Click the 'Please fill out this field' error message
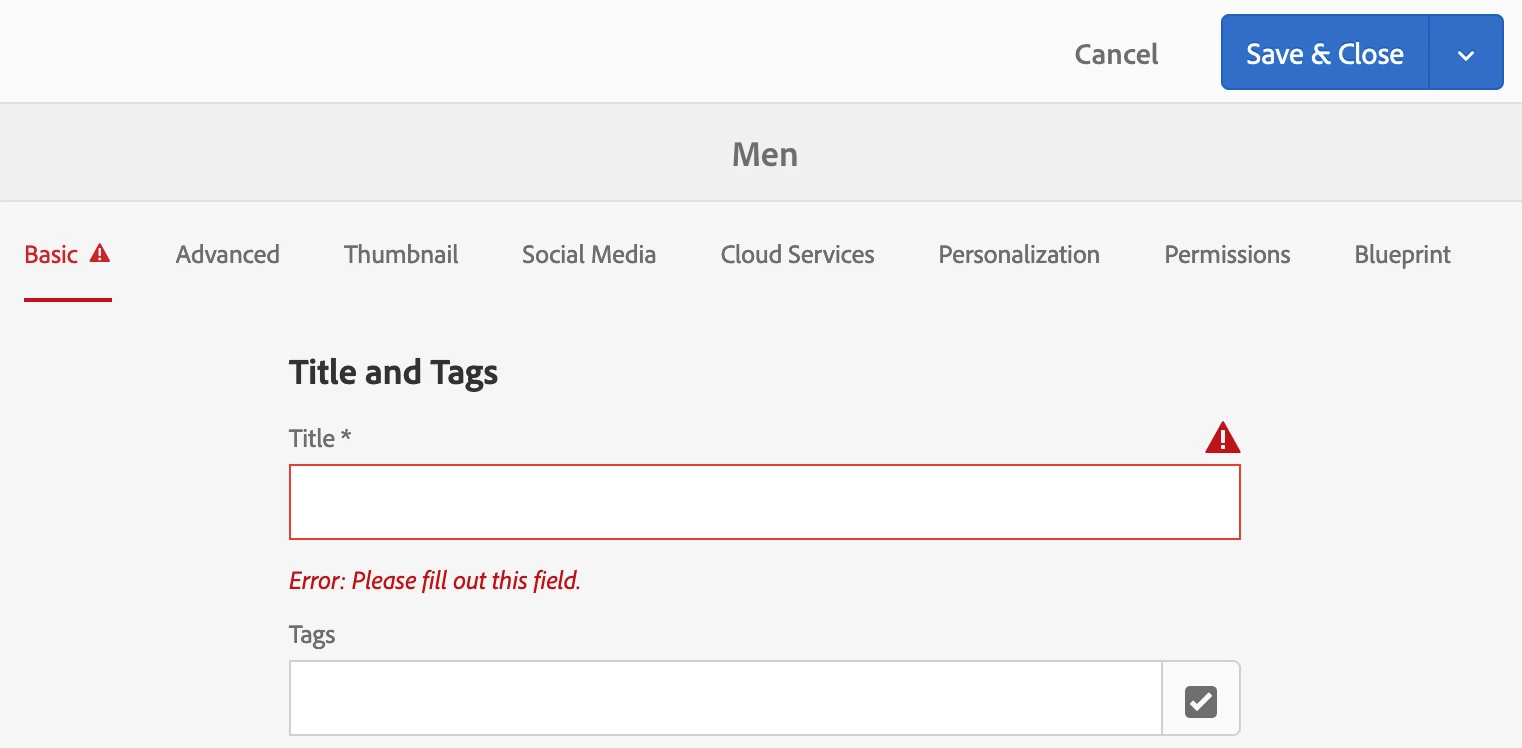 (x=435, y=580)
